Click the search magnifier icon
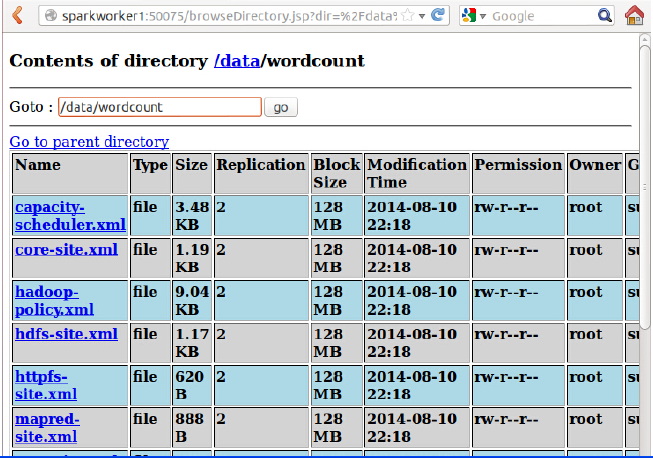The image size is (653, 458). (604, 16)
